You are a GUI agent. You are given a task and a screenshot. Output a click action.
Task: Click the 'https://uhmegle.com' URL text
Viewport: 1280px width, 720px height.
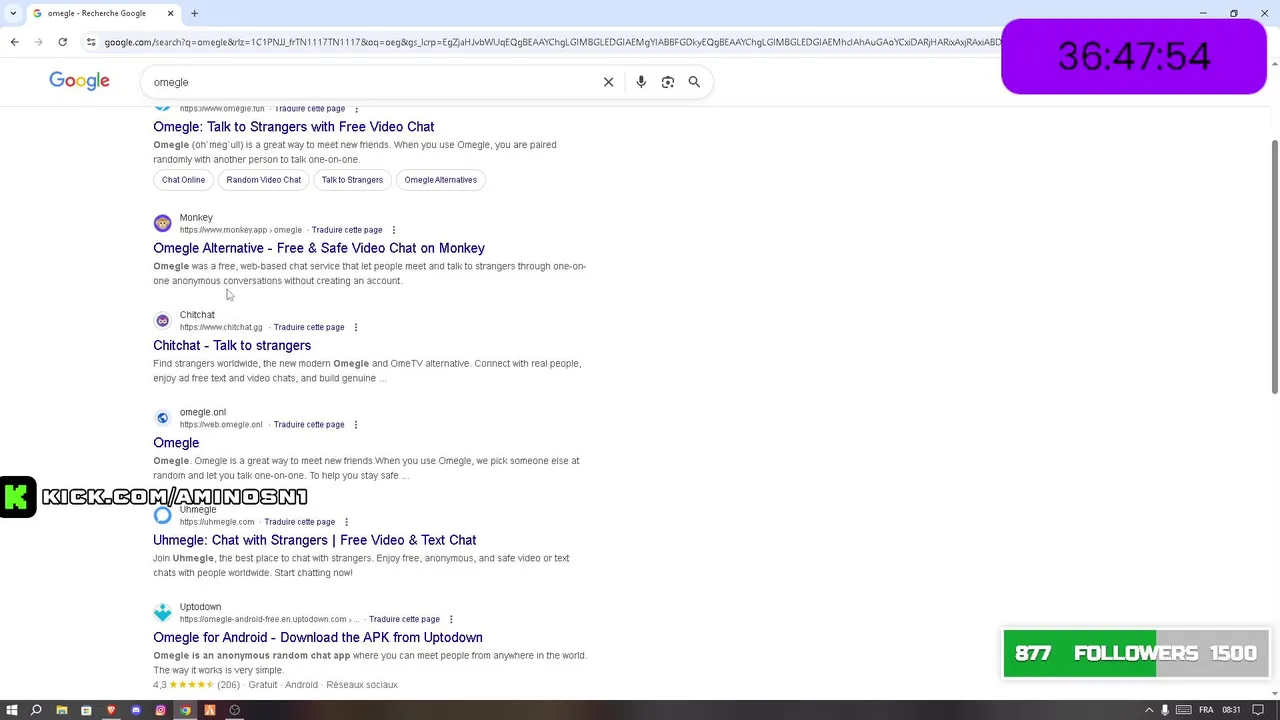pyautogui.click(x=217, y=522)
